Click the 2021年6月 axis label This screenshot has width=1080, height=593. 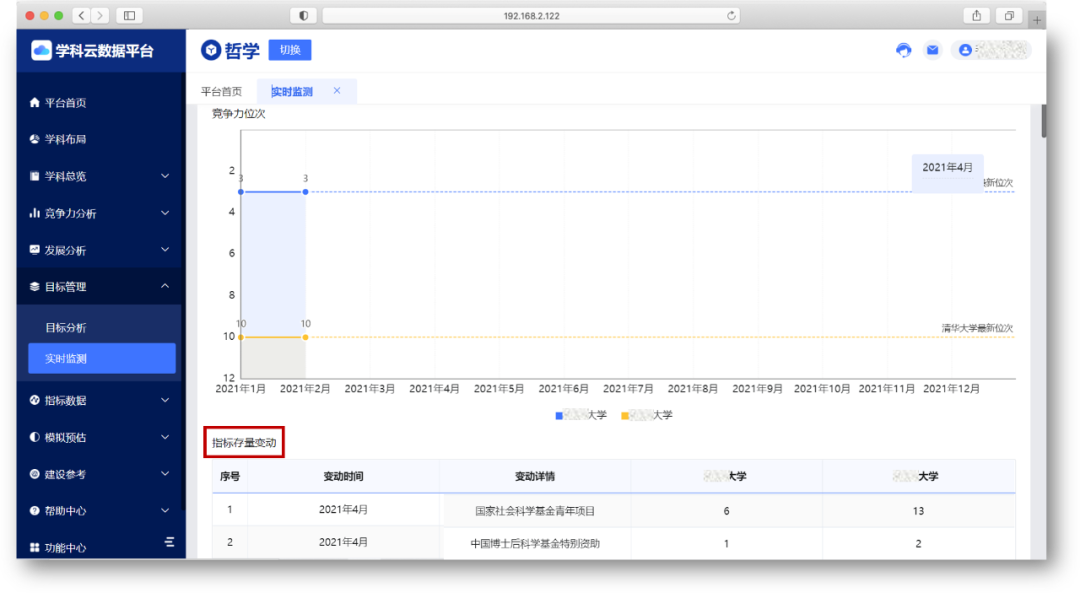[563, 388]
